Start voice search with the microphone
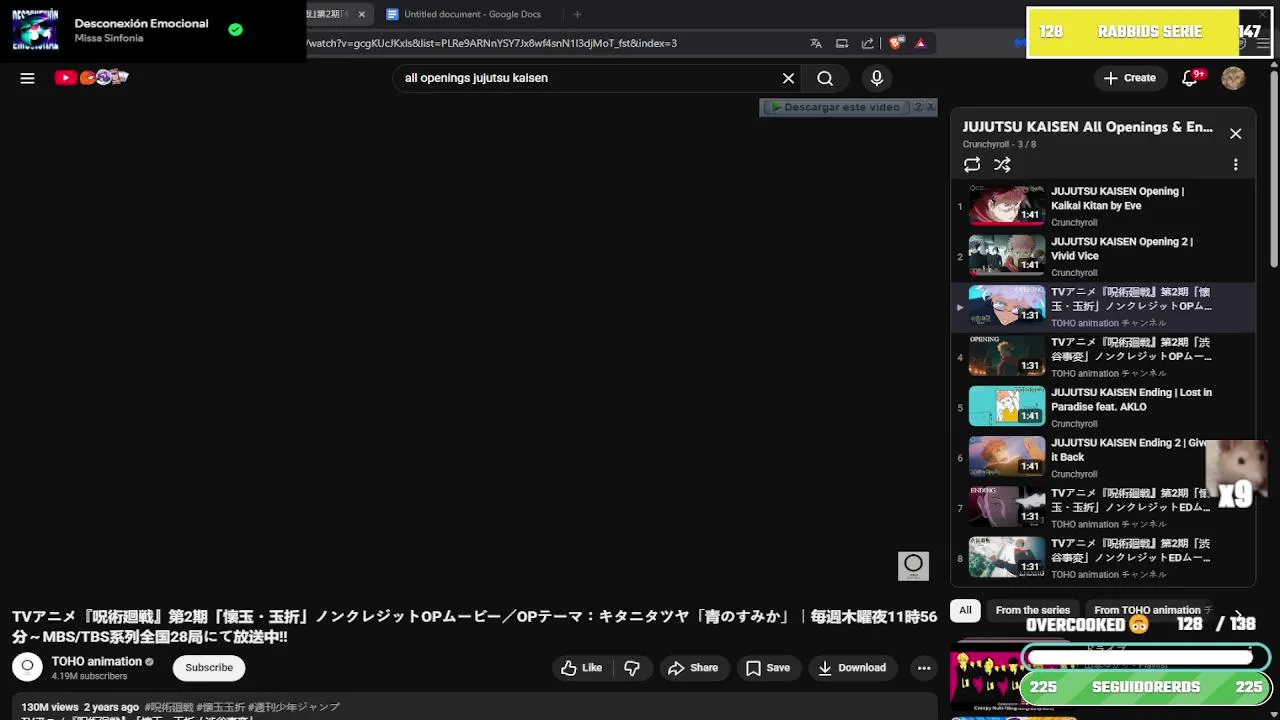 pyautogui.click(x=877, y=78)
